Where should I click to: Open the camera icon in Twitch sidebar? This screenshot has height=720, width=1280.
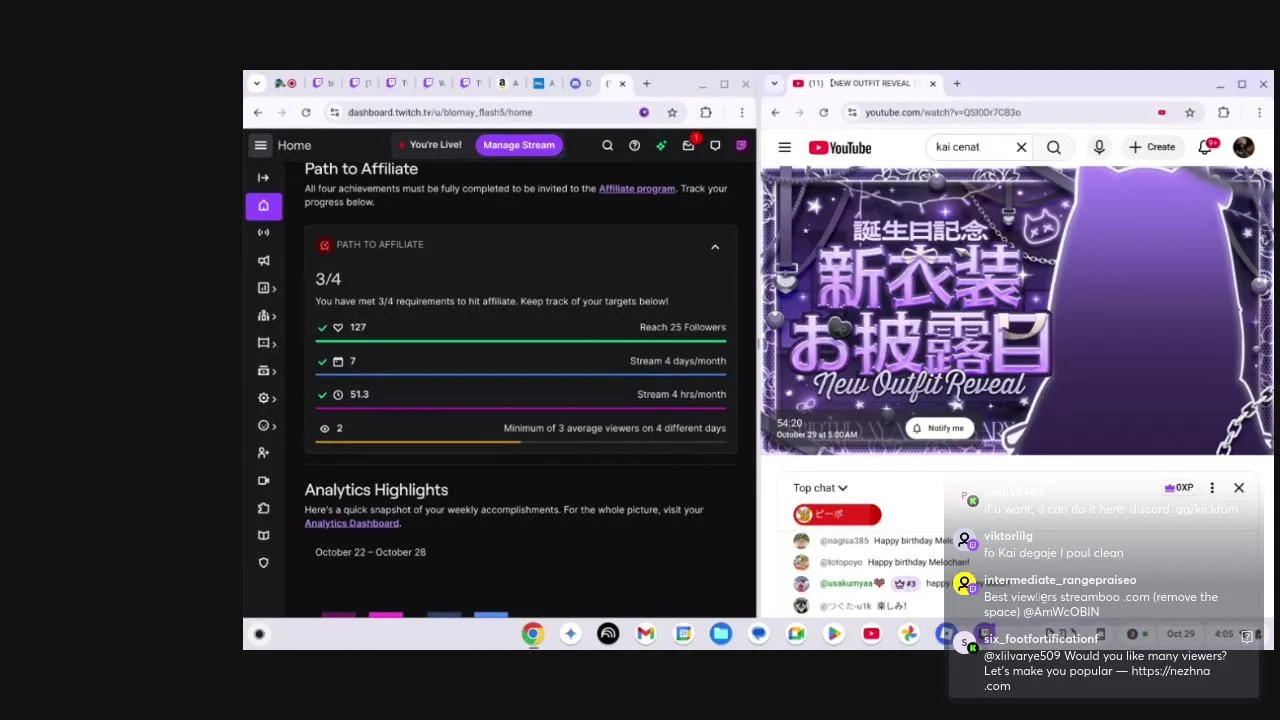264,481
